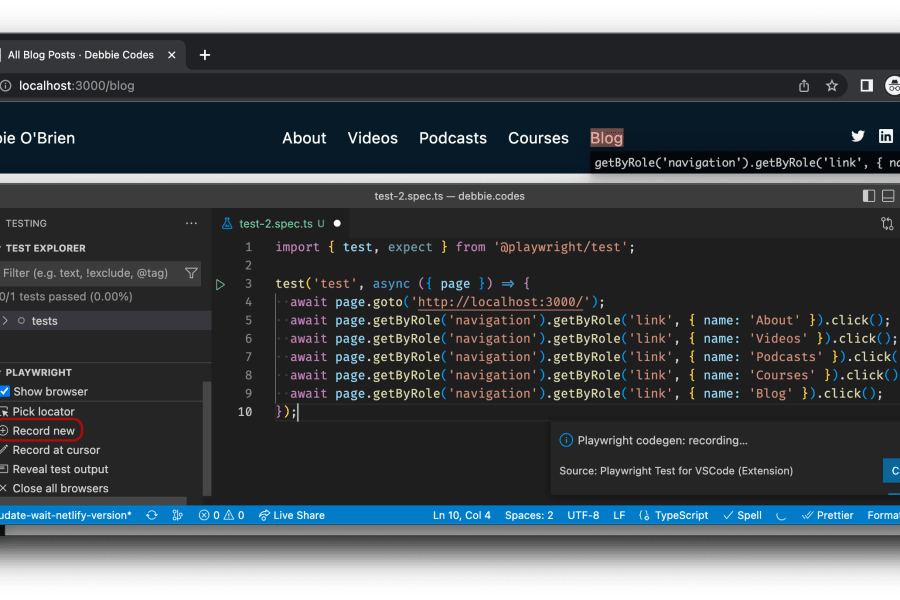Toggle VS Code bottom panel layout icon

coord(888,196)
